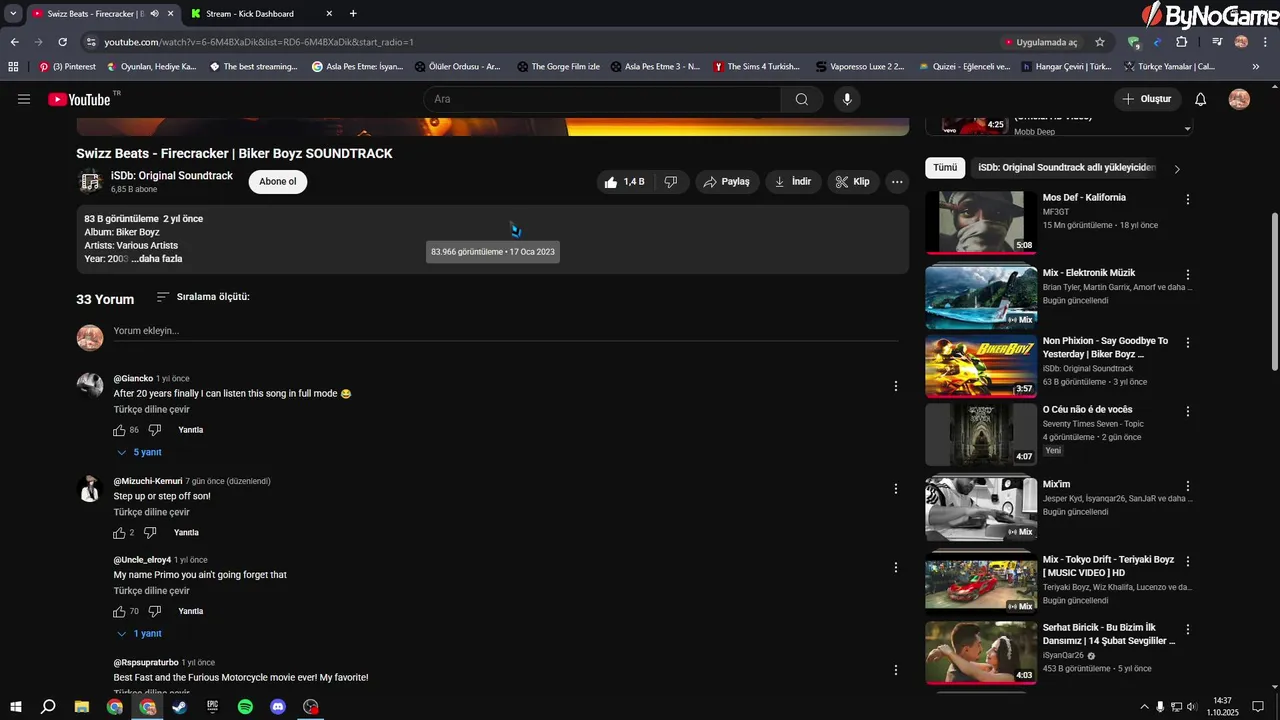The width and height of the screenshot is (1280, 720).
Task: Show hidden system tray icons
Action: coord(1144,707)
